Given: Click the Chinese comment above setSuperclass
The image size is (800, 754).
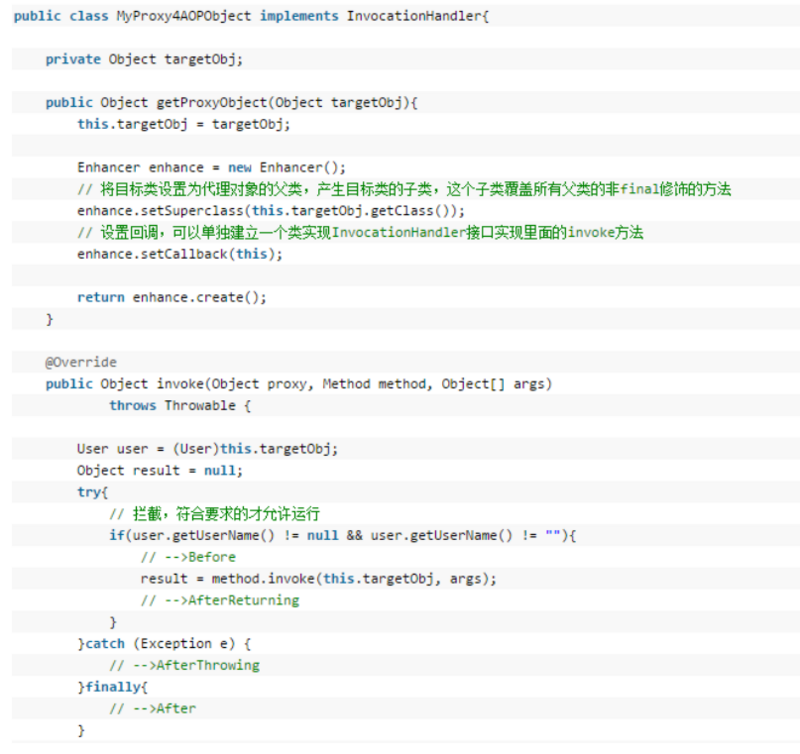Looking at the screenshot, I should pyautogui.click(x=404, y=190).
